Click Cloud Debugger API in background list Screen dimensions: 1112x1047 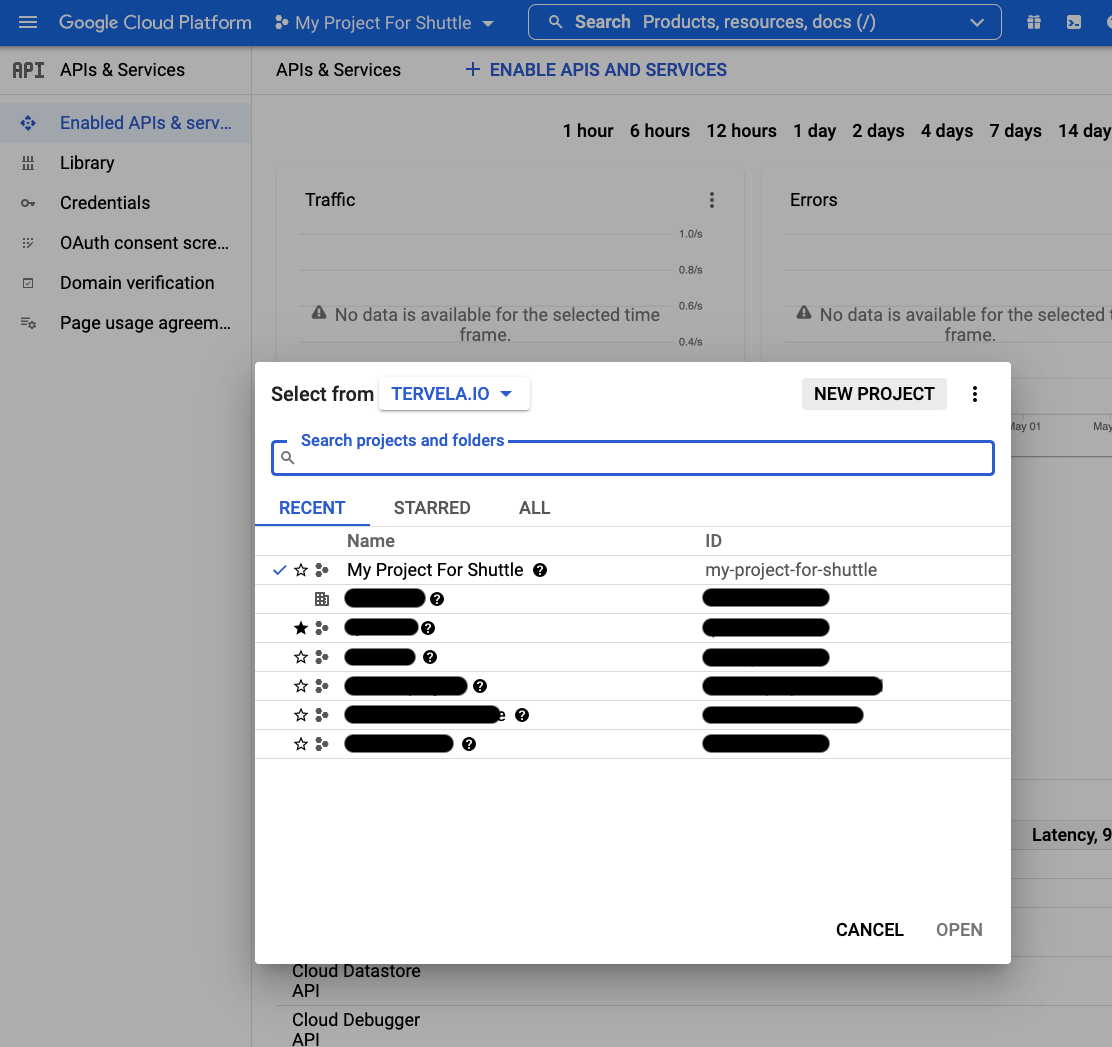(356, 1029)
